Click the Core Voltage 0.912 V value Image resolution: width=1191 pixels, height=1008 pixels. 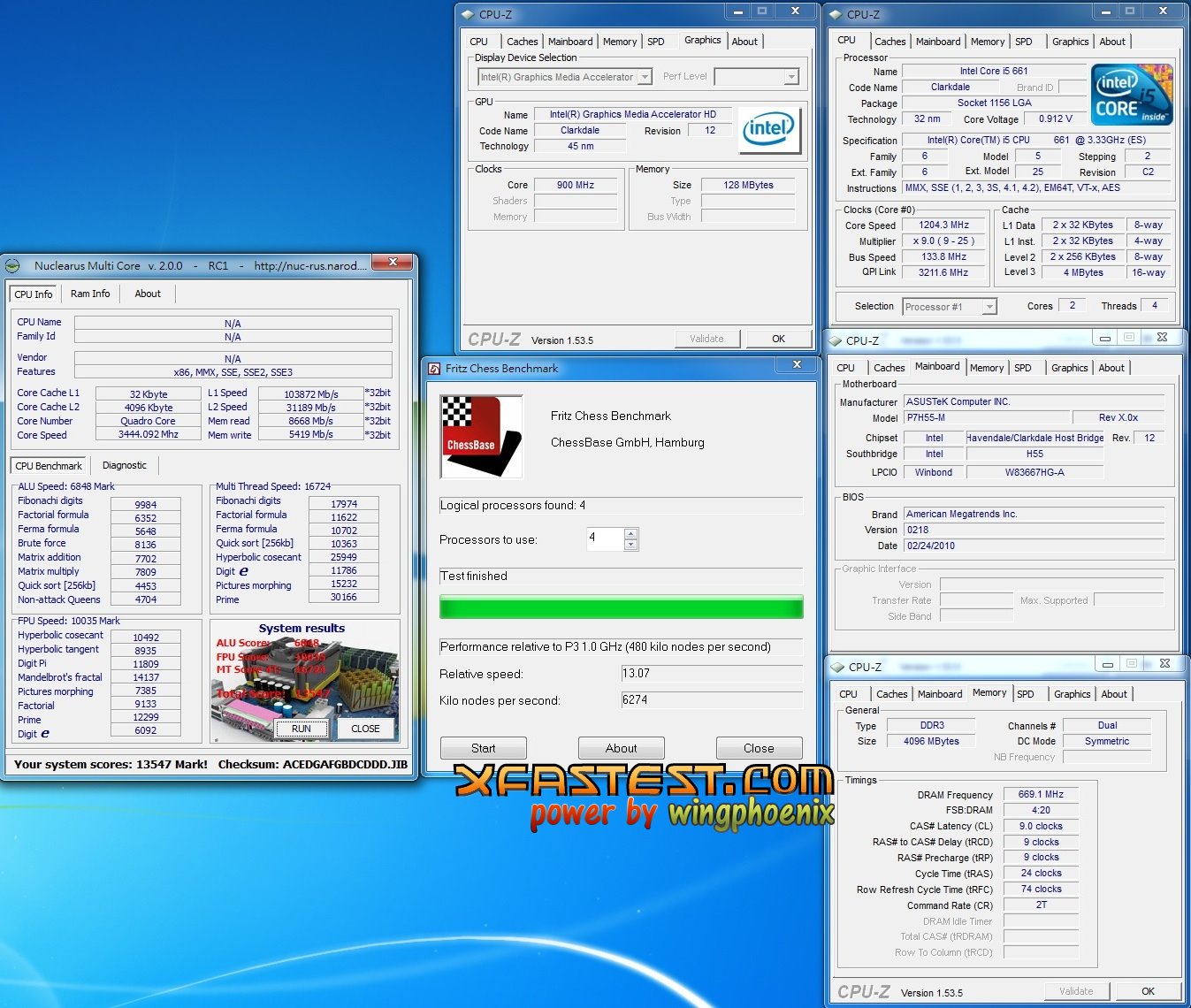1055,118
